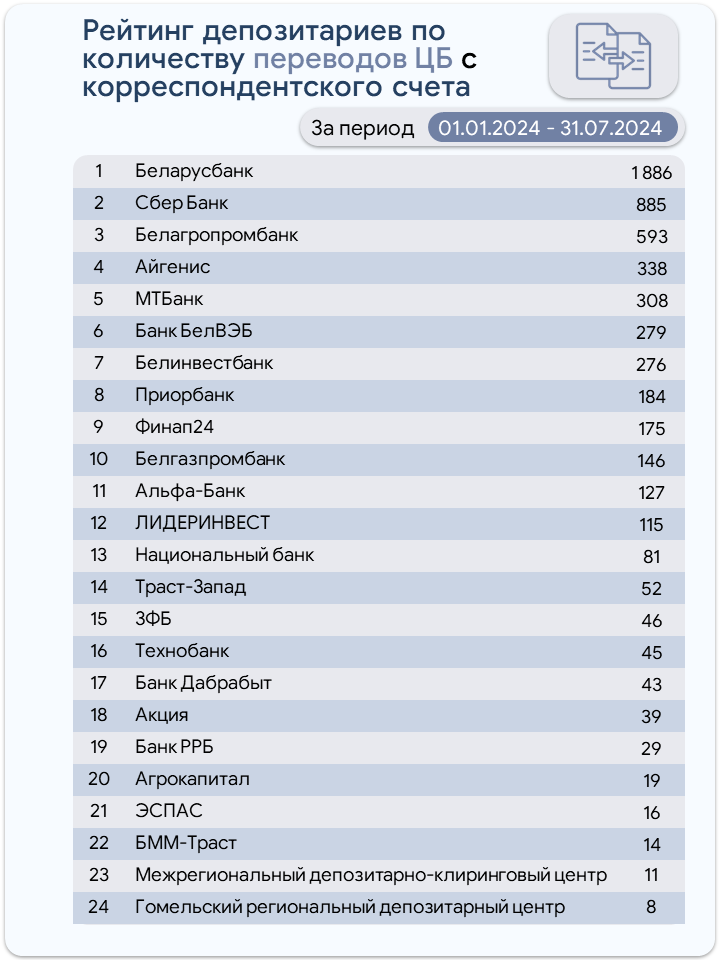
Task: Click the value 127
Action: tap(651, 493)
